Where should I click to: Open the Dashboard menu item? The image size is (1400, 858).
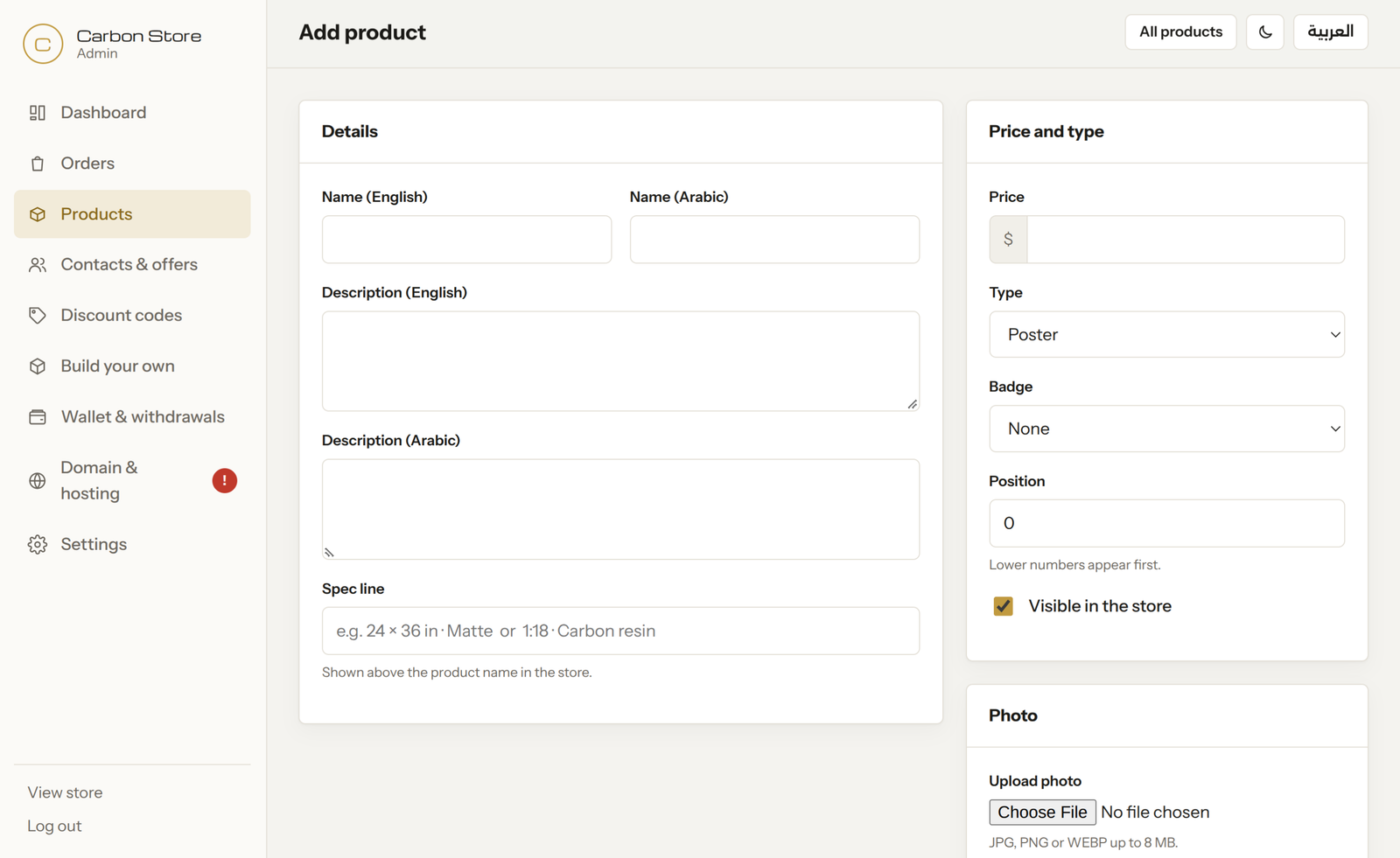pyautogui.click(x=132, y=113)
